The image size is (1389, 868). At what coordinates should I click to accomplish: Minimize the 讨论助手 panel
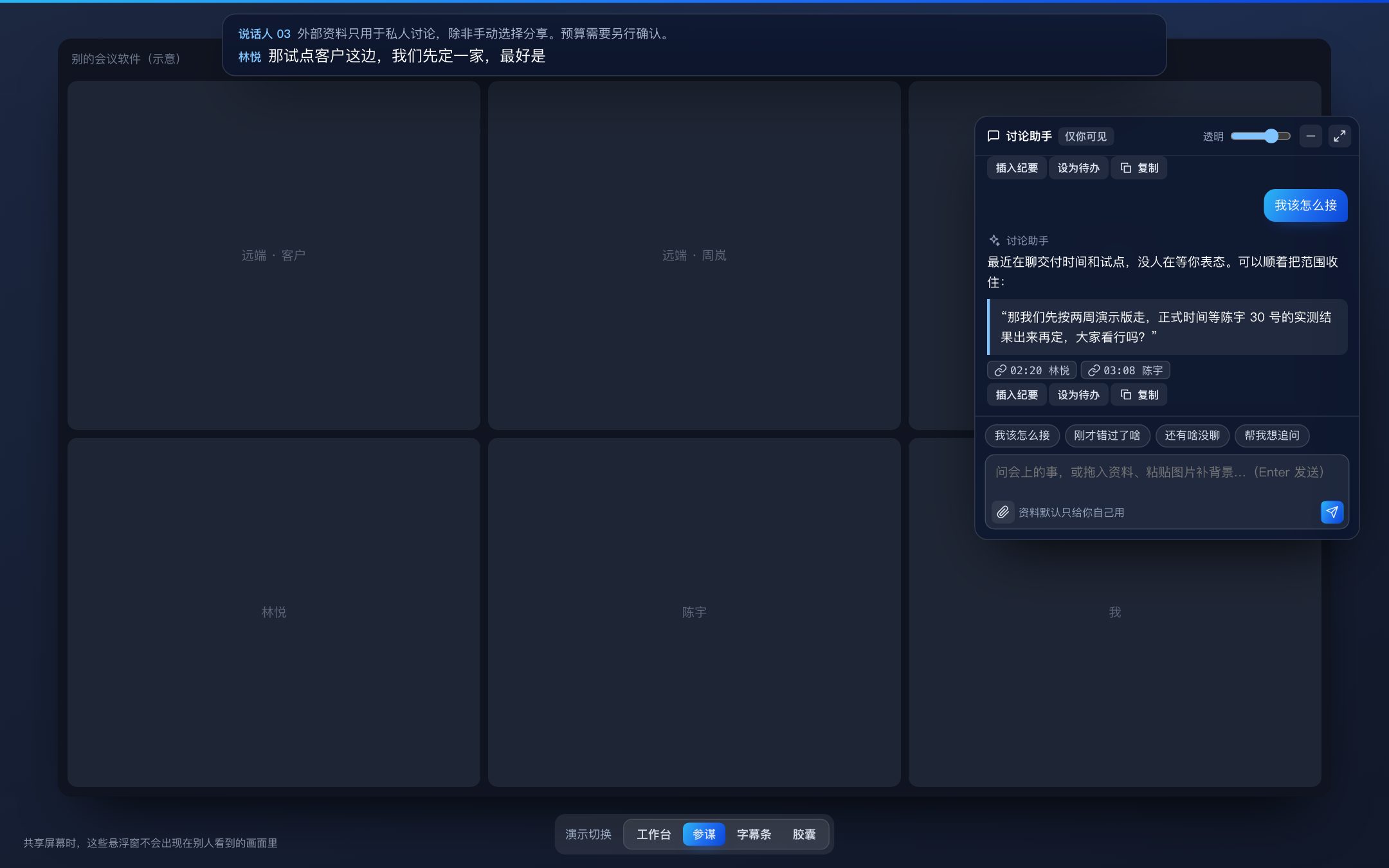click(x=1311, y=136)
